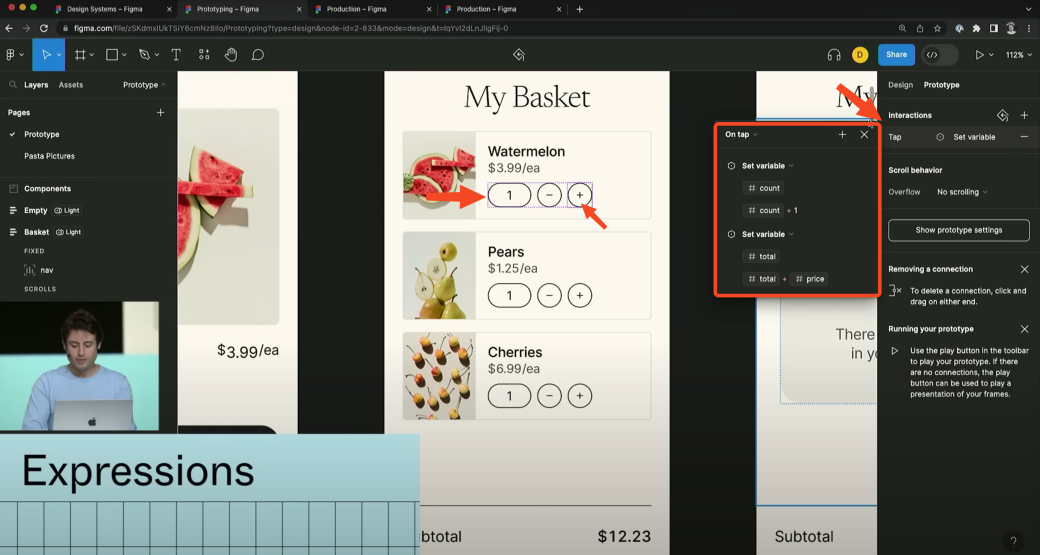Select the Add comment tool
Image resolution: width=1040 pixels, height=555 pixels.
tap(257, 55)
